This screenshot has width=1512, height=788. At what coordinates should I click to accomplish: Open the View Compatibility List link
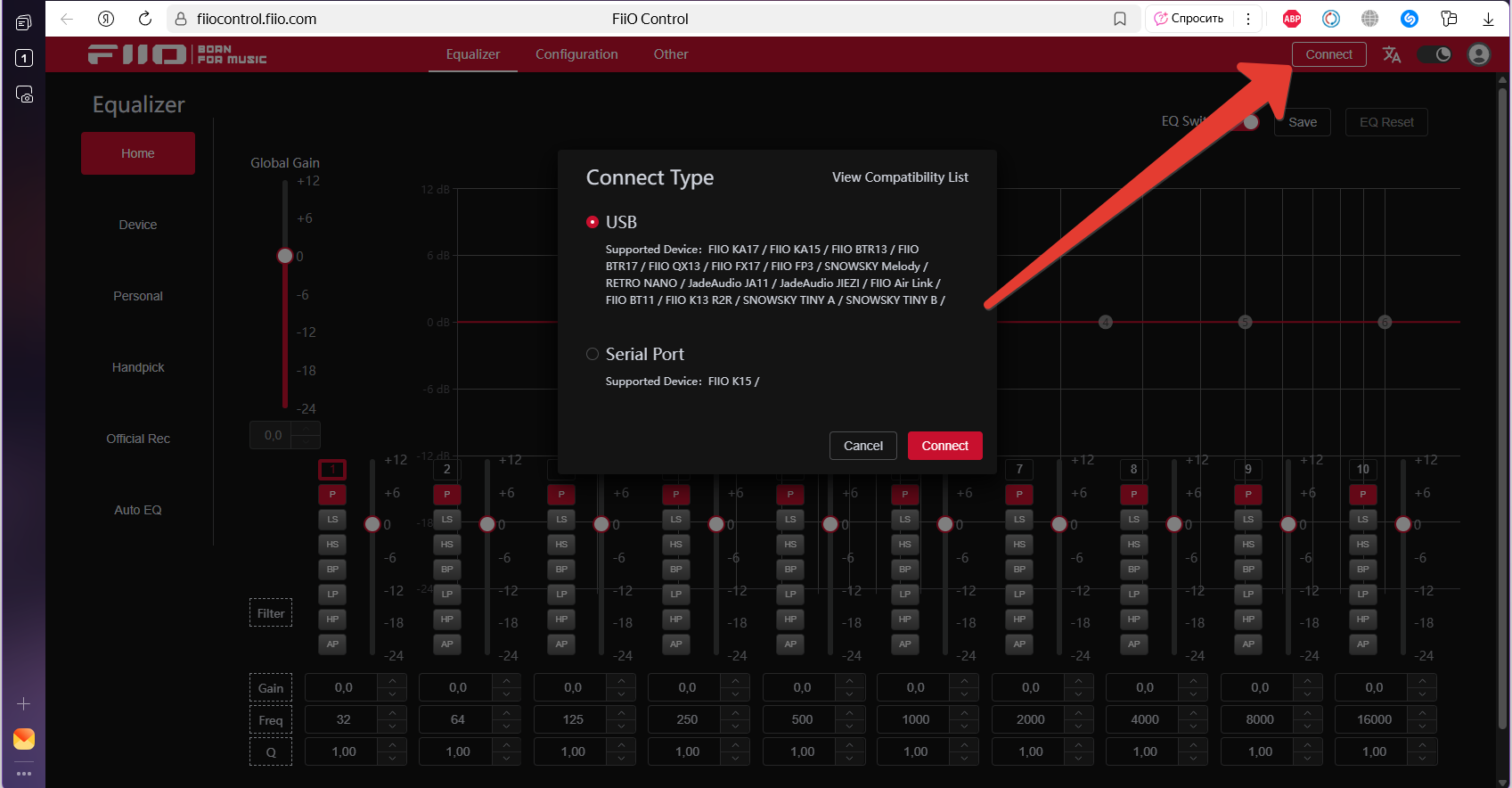tap(900, 177)
